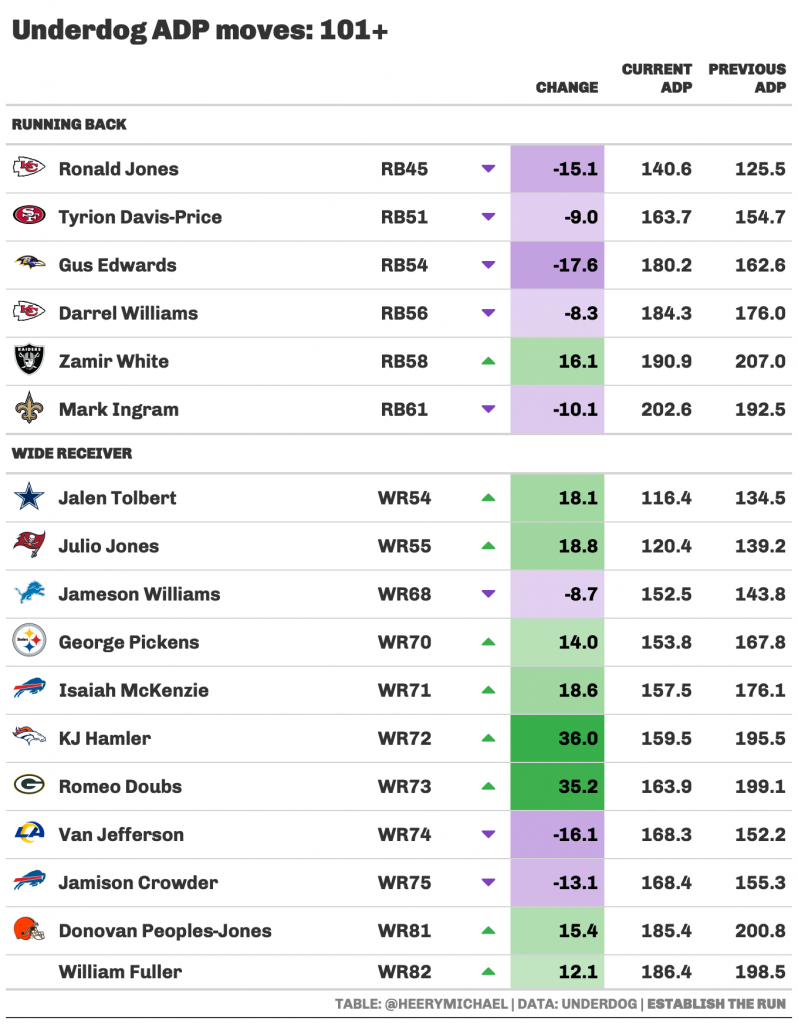Click the purple down arrow for Gus Edwards
Viewport: 798px width, 1024px height.
pyautogui.click(x=488, y=265)
